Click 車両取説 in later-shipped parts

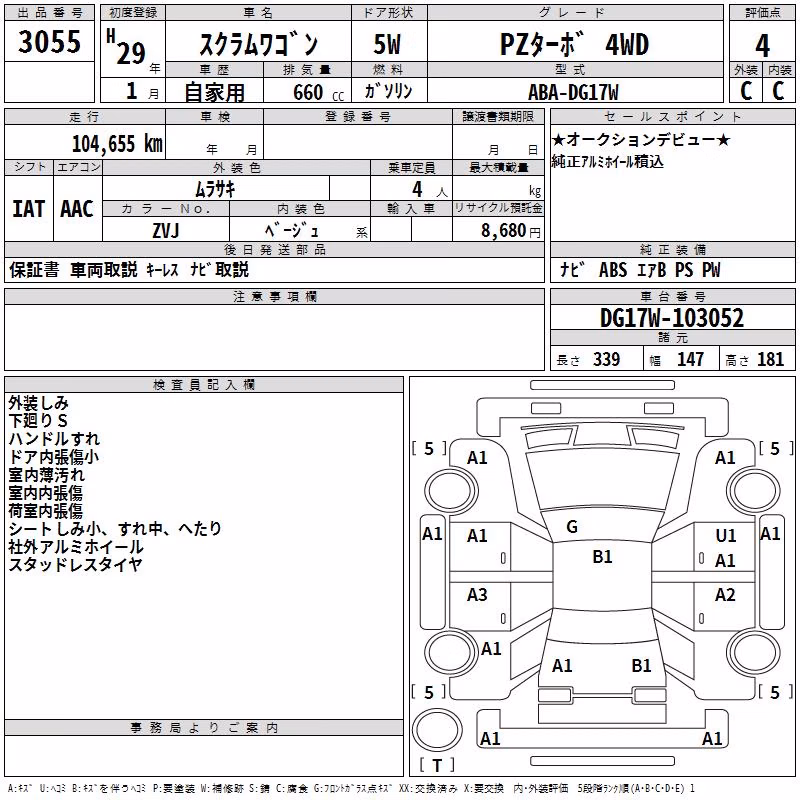(x=104, y=269)
